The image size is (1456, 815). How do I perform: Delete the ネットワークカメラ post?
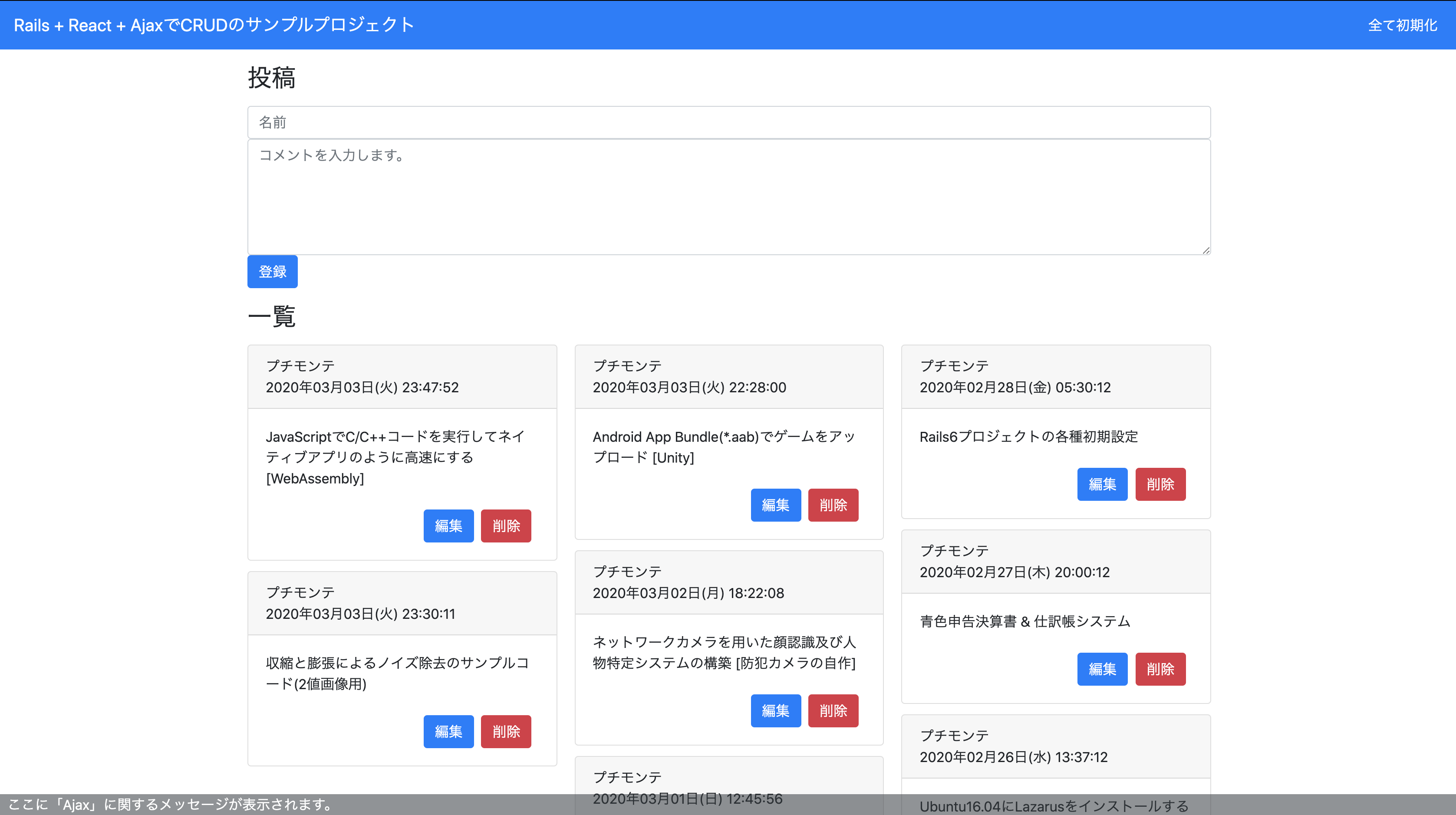(x=833, y=711)
